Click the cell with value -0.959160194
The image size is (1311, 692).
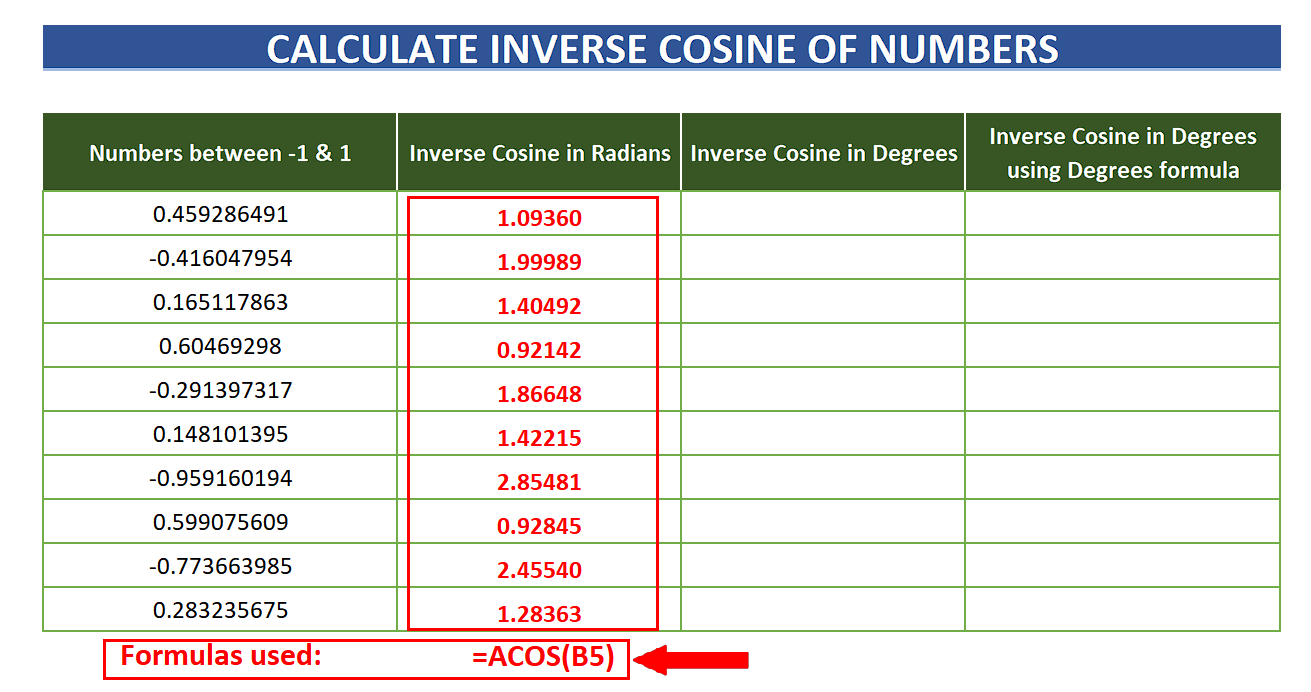point(219,477)
